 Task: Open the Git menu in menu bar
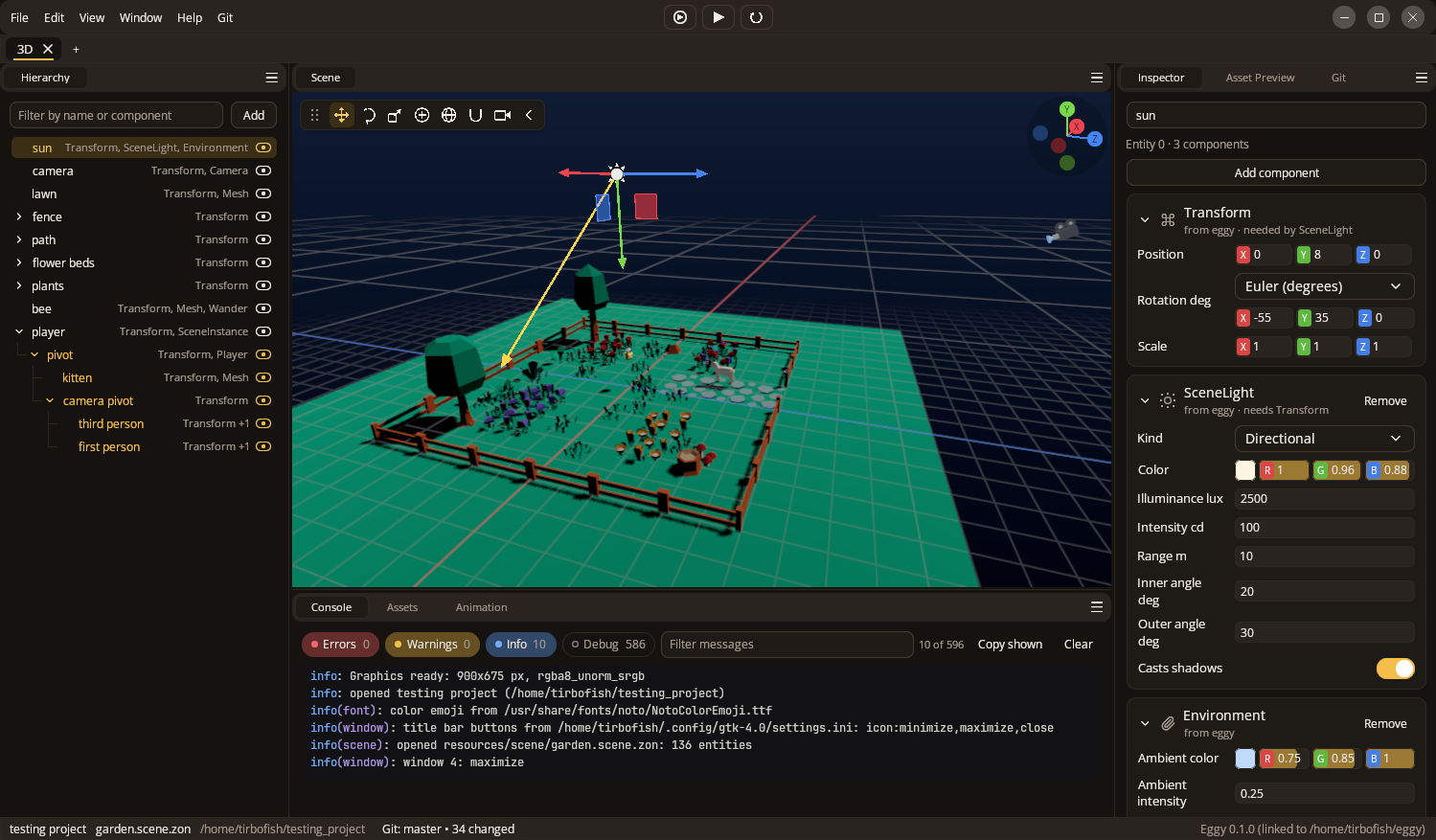pos(225,17)
